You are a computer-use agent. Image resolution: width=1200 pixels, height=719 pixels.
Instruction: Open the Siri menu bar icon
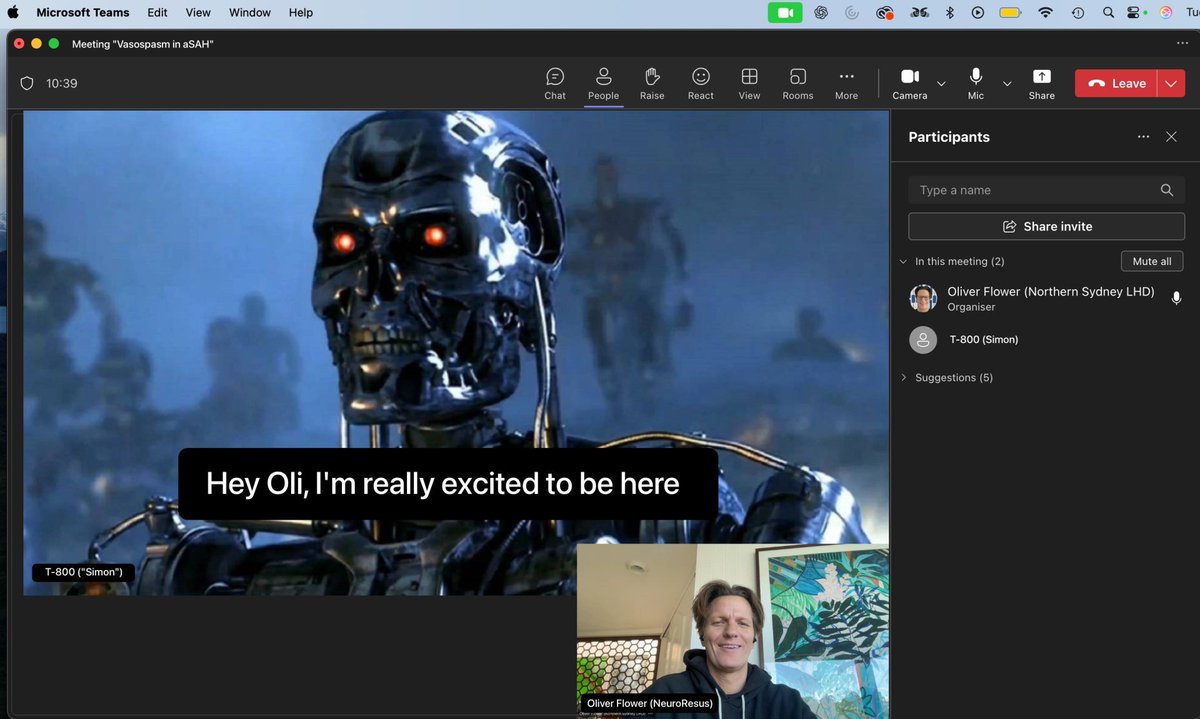[x=1166, y=12]
